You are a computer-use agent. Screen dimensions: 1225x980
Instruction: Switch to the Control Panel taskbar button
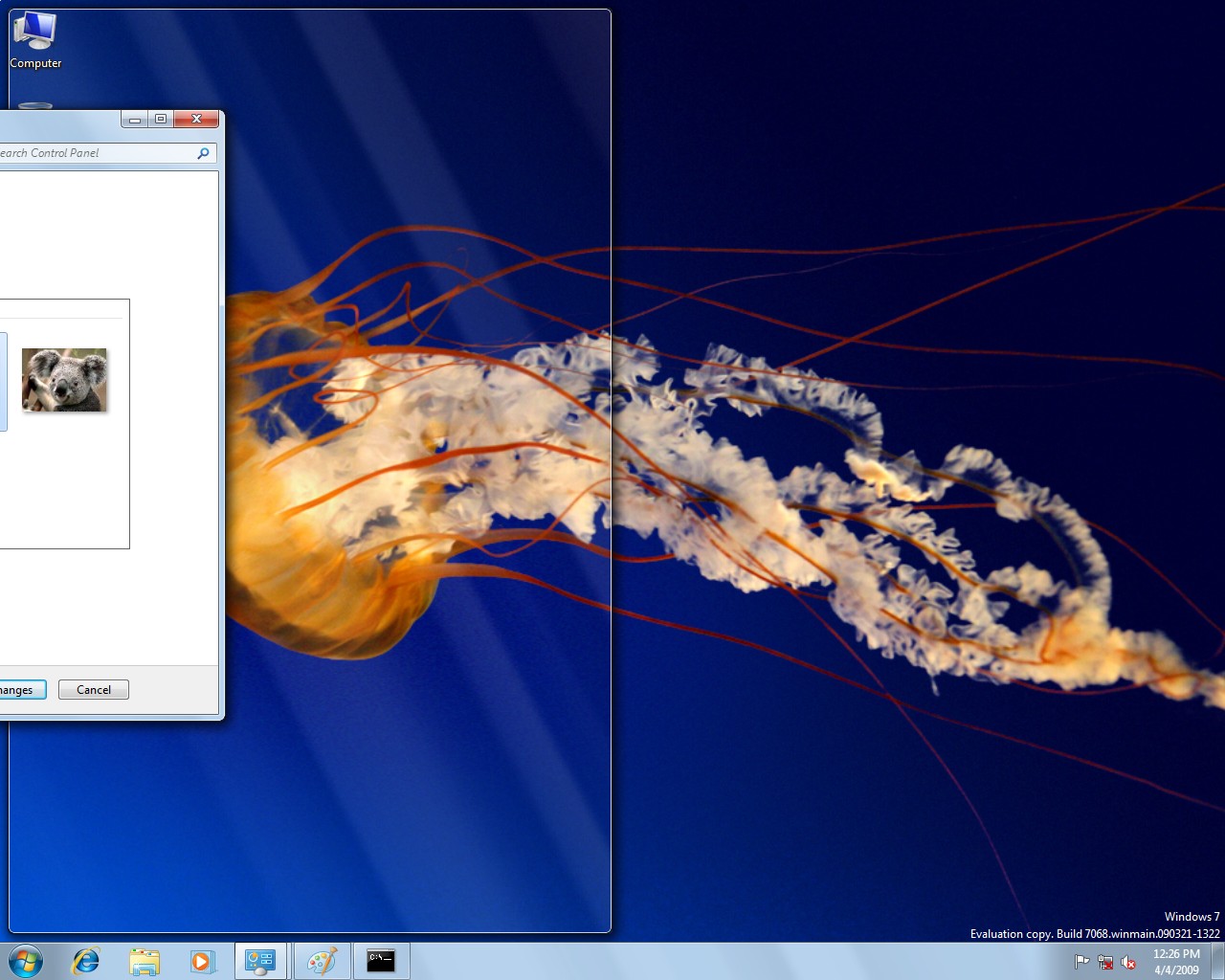(260, 961)
